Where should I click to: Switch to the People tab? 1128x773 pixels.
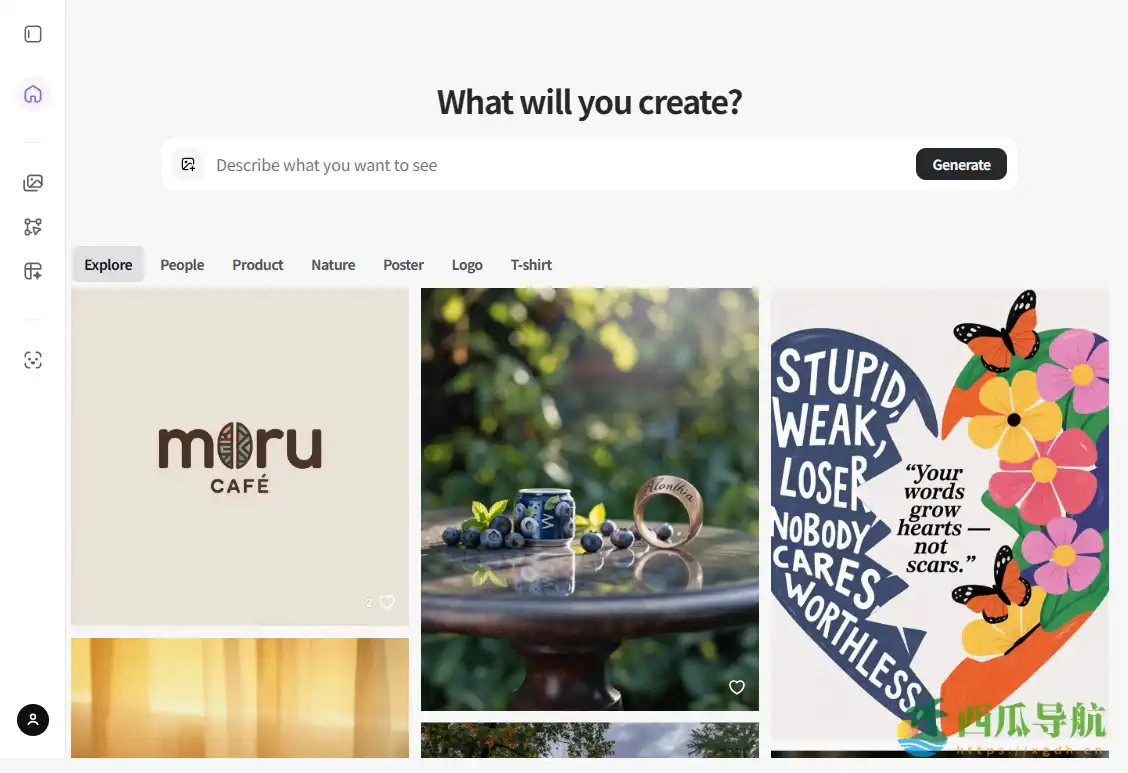(x=182, y=265)
